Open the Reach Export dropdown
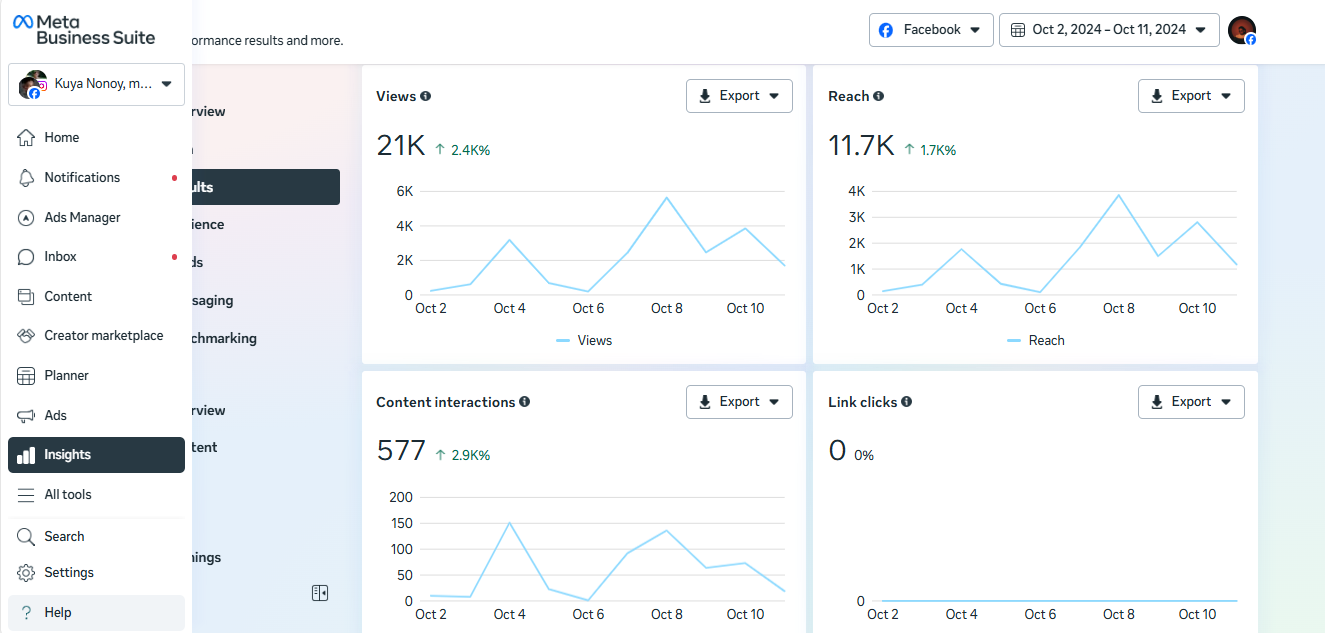 (x=1191, y=96)
